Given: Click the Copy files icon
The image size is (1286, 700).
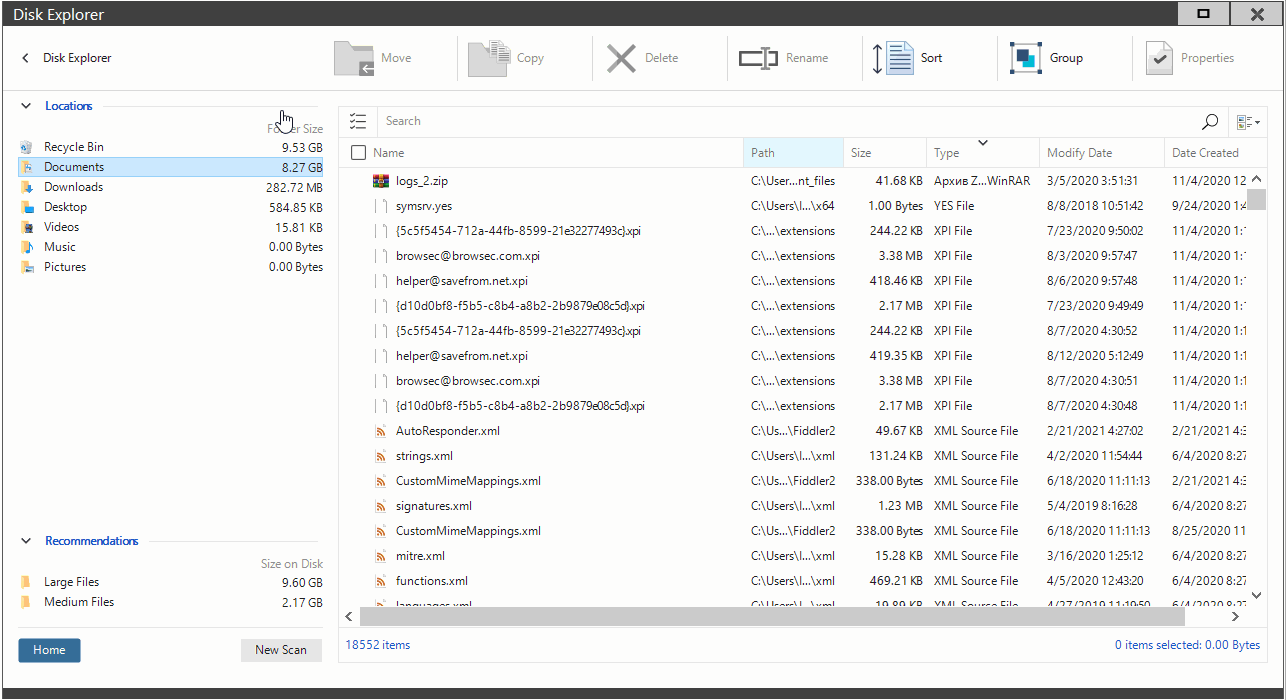Looking at the screenshot, I should click(489, 58).
